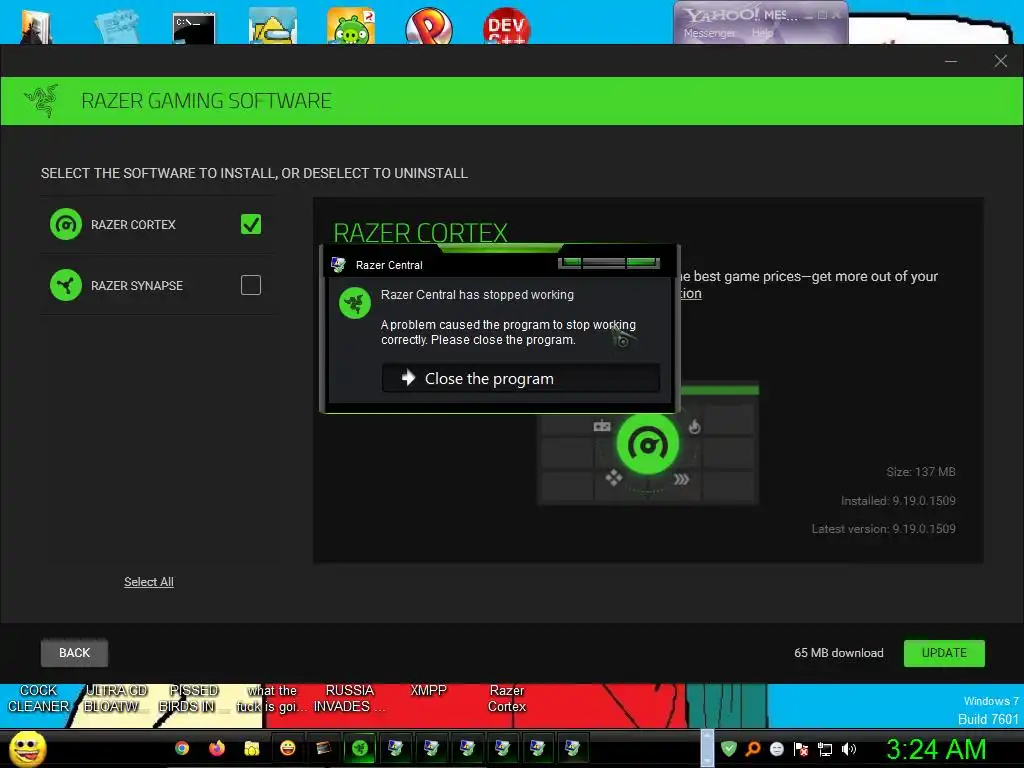Open the ULTRA CD BLOATW... desktop shortcut label
The height and width of the screenshot is (768, 1024).
(115, 698)
